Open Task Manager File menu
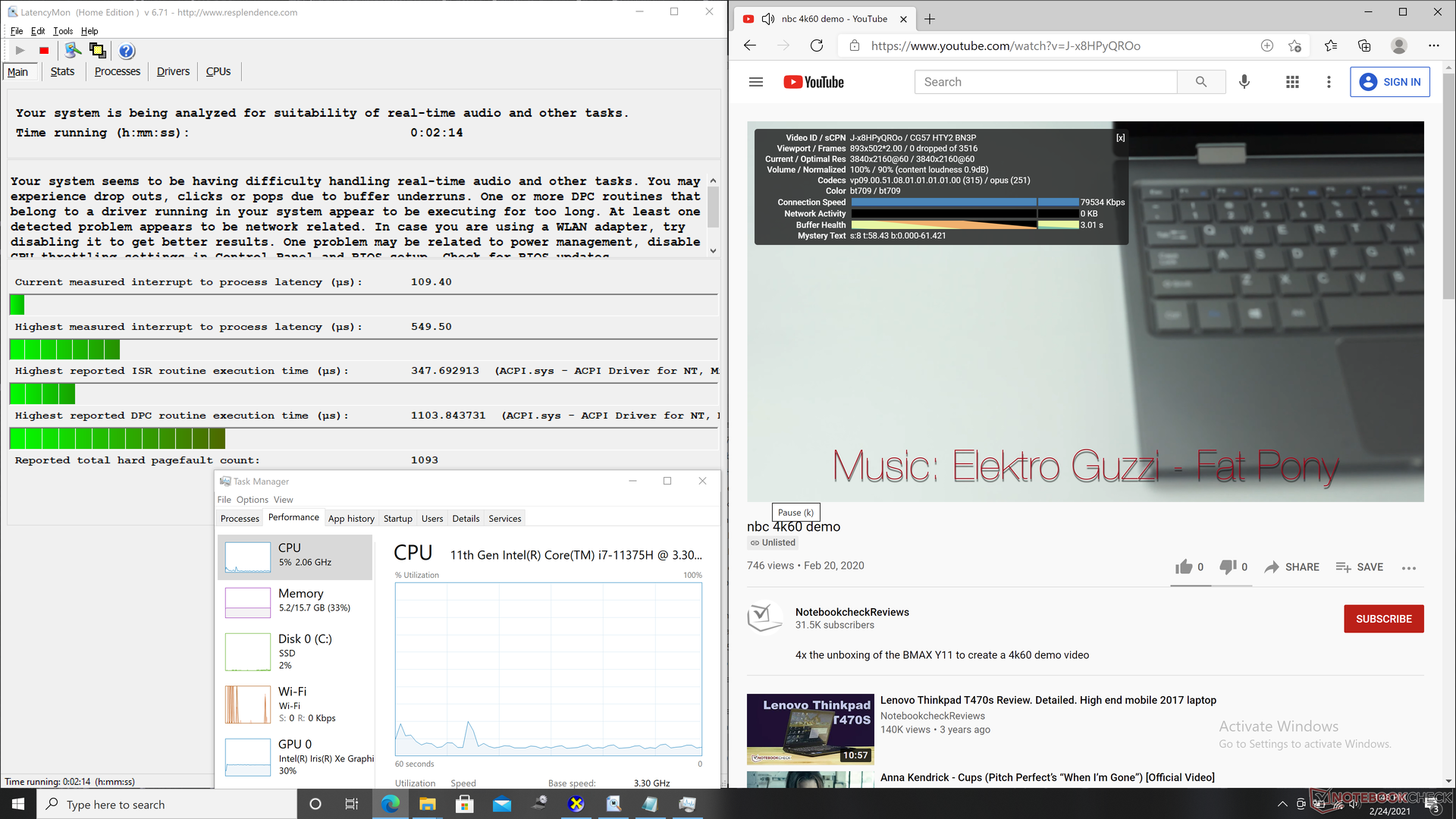This screenshot has width=1456, height=819. click(224, 500)
